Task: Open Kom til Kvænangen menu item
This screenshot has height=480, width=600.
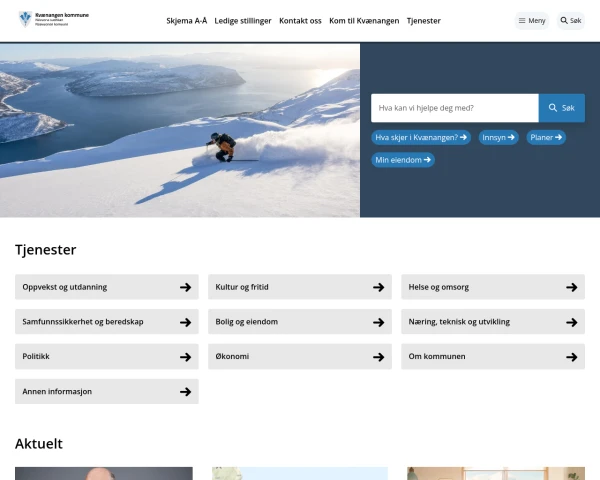Action: tap(364, 21)
